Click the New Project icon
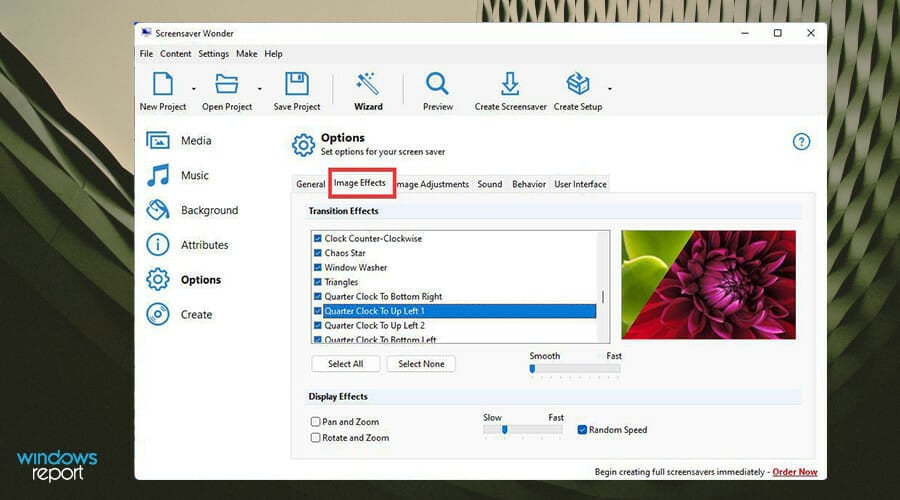Image resolution: width=900 pixels, height=500 pixels. 162,84
